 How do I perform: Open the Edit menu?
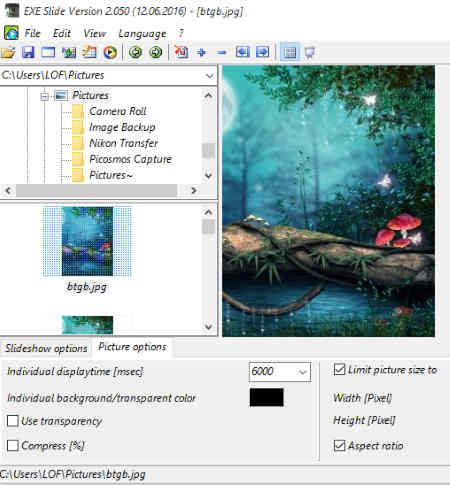[62, 33]
